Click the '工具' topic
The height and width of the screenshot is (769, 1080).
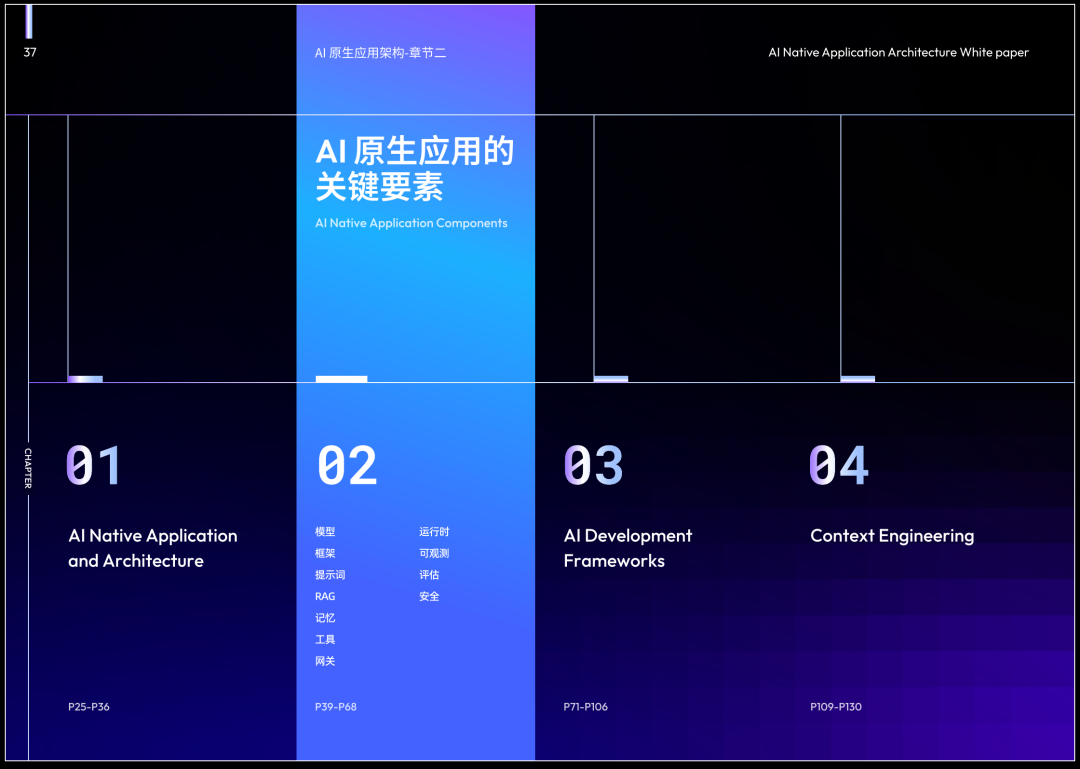[325, 639]
